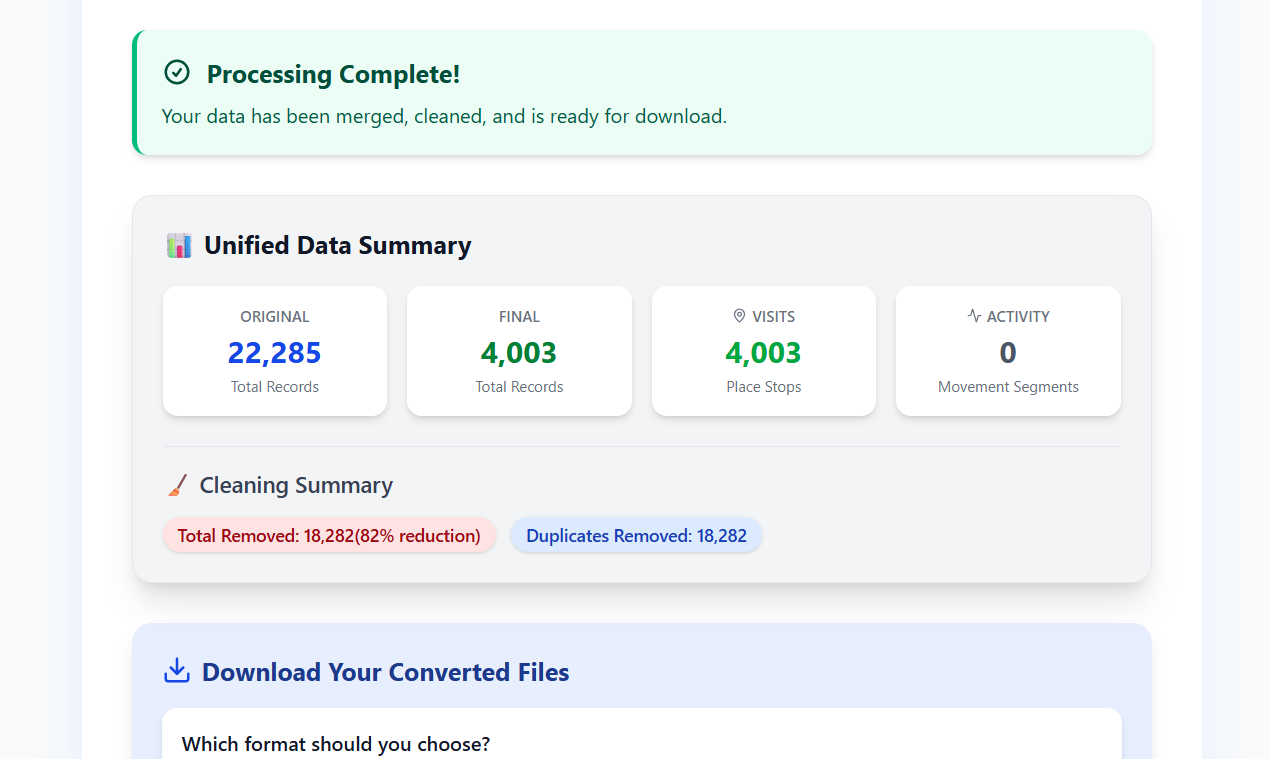
Task: Open the Download Your Converted Files section
Action: (385, 672)
